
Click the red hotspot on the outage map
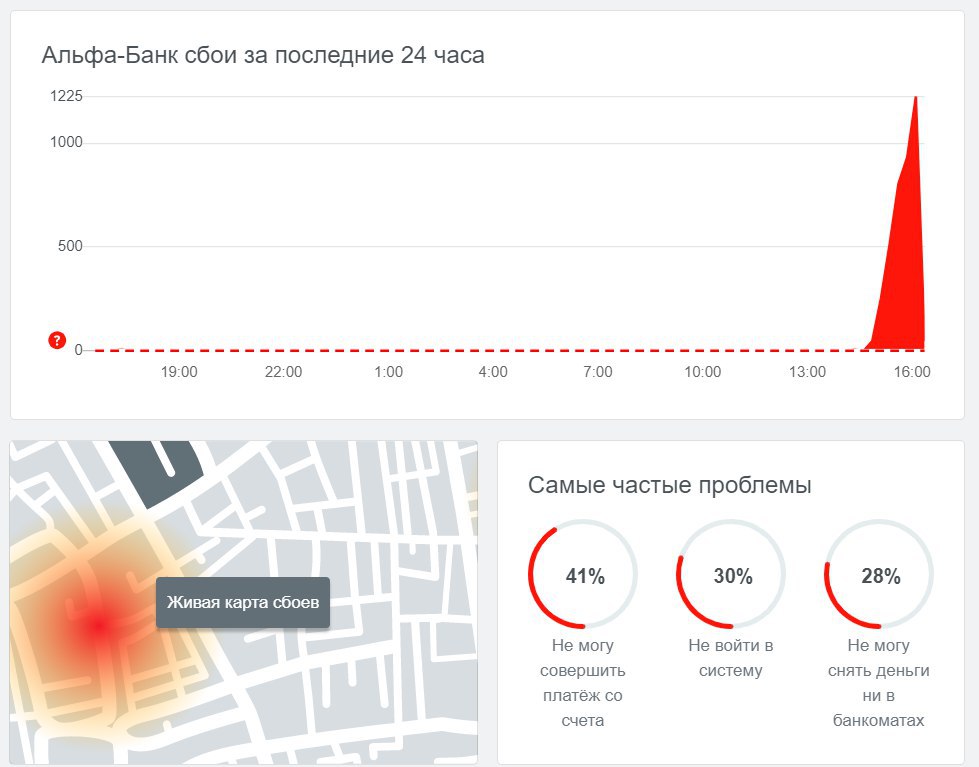point(98,625)
